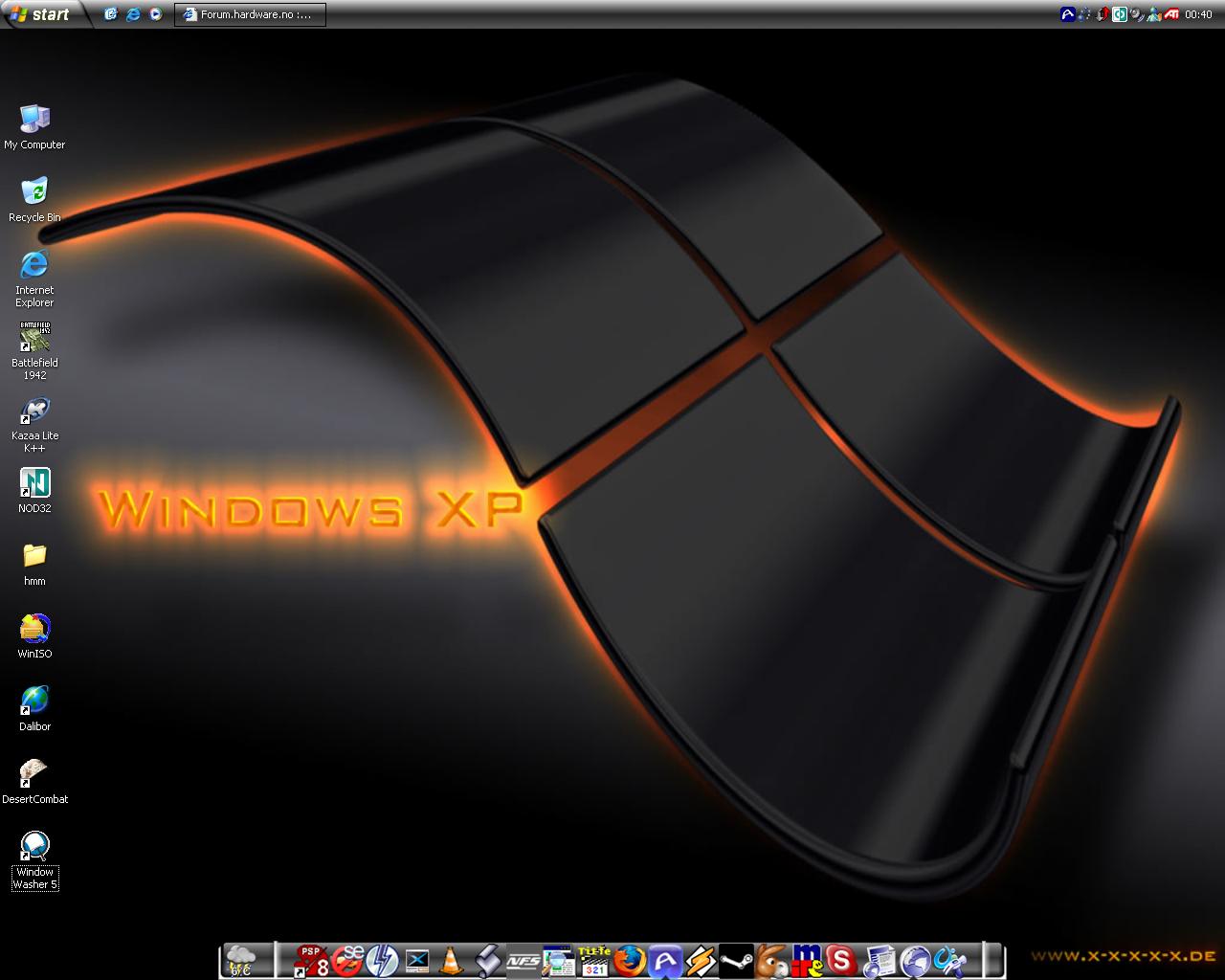Screen dimensions: 1225x980
Task: Launch VLC media player from dock
Action: (451, 960)
